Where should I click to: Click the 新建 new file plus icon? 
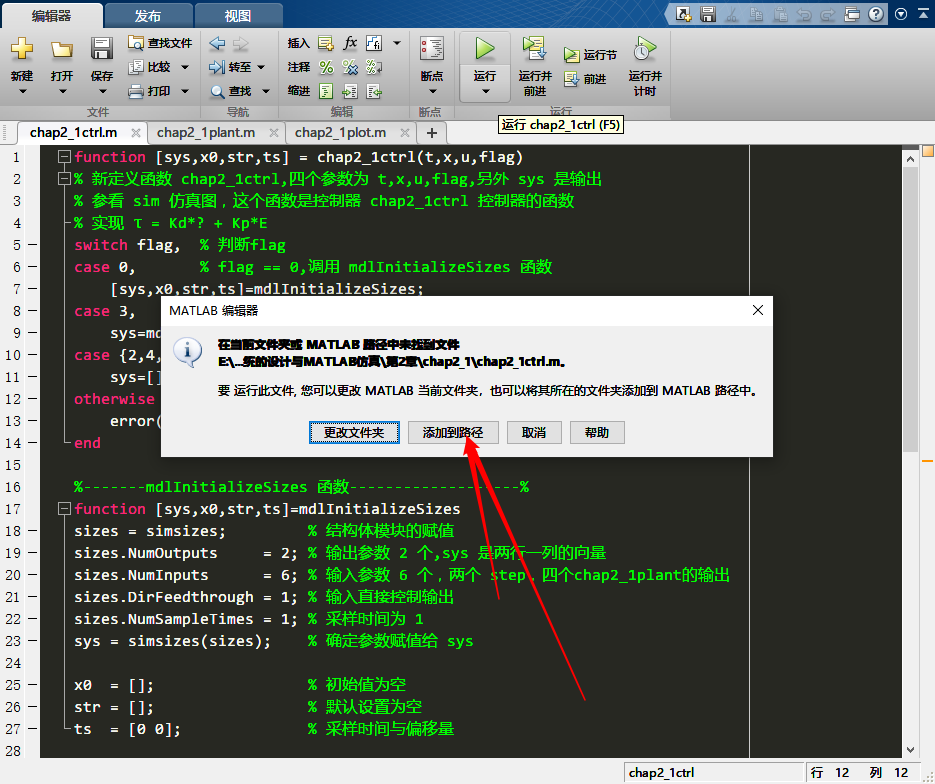pyautogui.click(x=21, y=48)
